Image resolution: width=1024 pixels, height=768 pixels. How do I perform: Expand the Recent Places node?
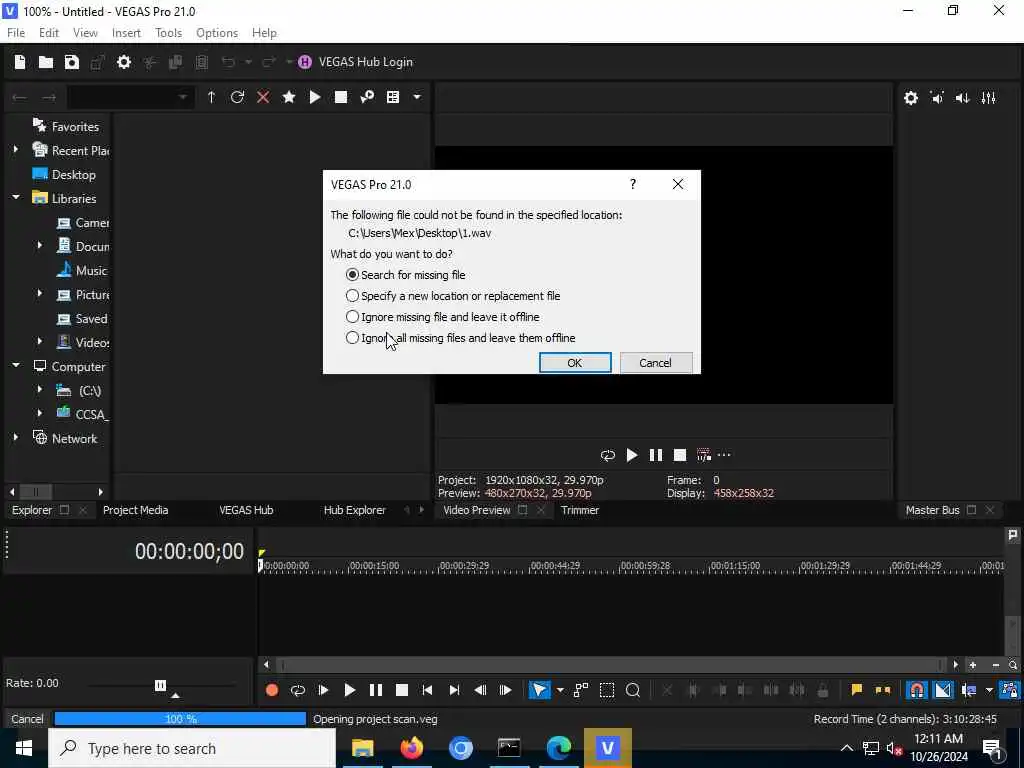point(16,150)
